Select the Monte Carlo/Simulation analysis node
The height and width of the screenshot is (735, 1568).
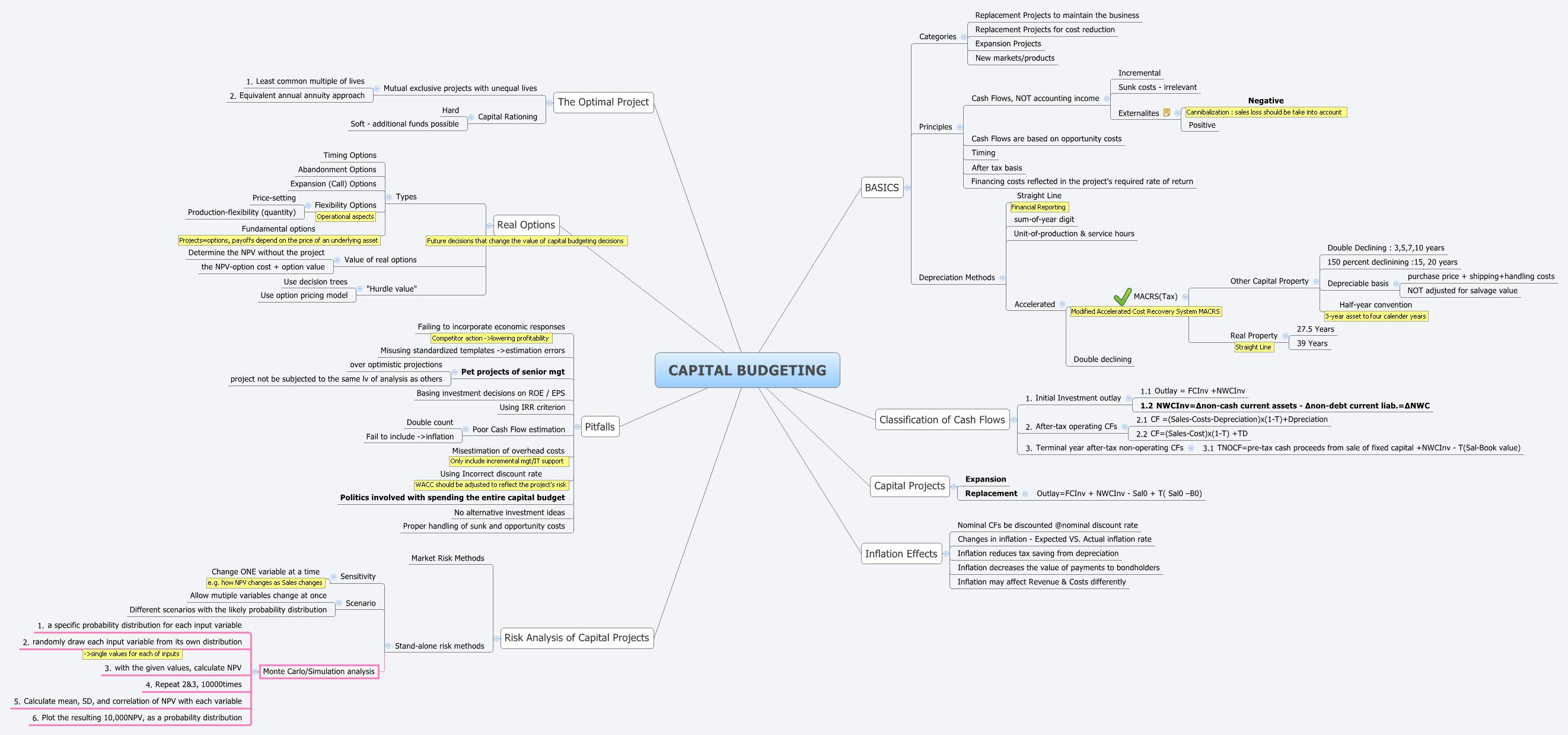pyautogui.click(x=318, y=672)
